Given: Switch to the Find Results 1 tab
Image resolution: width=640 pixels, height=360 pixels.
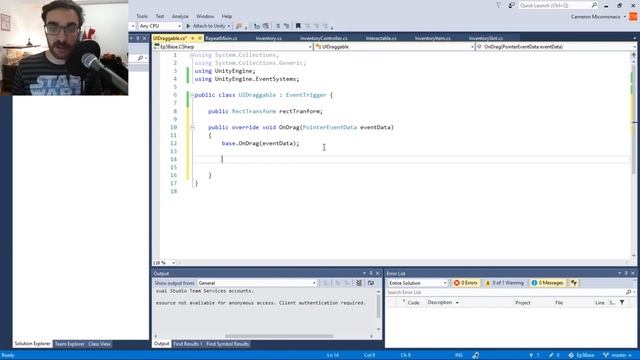Looking at the screenshot, I should 187,344.
